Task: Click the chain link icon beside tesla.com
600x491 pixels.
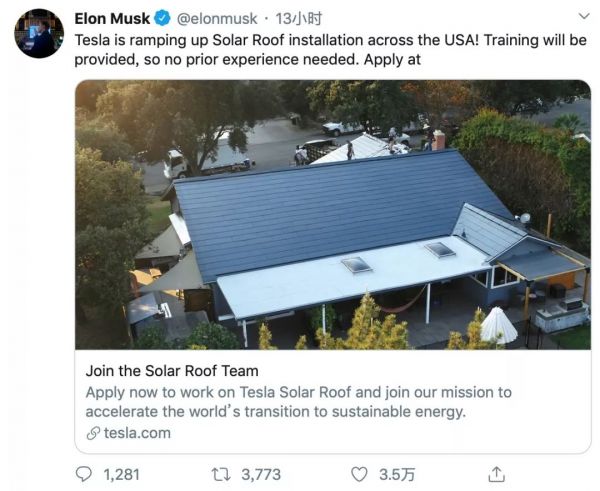Action: (x=93, y=433)
